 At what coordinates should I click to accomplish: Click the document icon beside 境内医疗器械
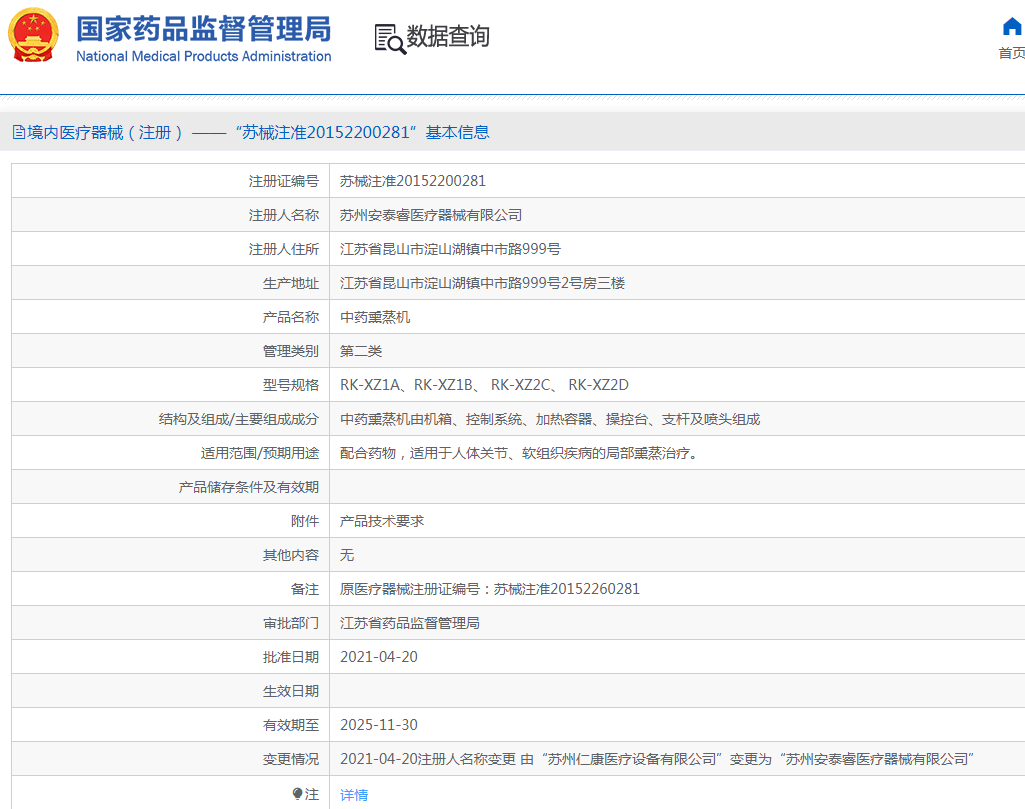[19, 133]
